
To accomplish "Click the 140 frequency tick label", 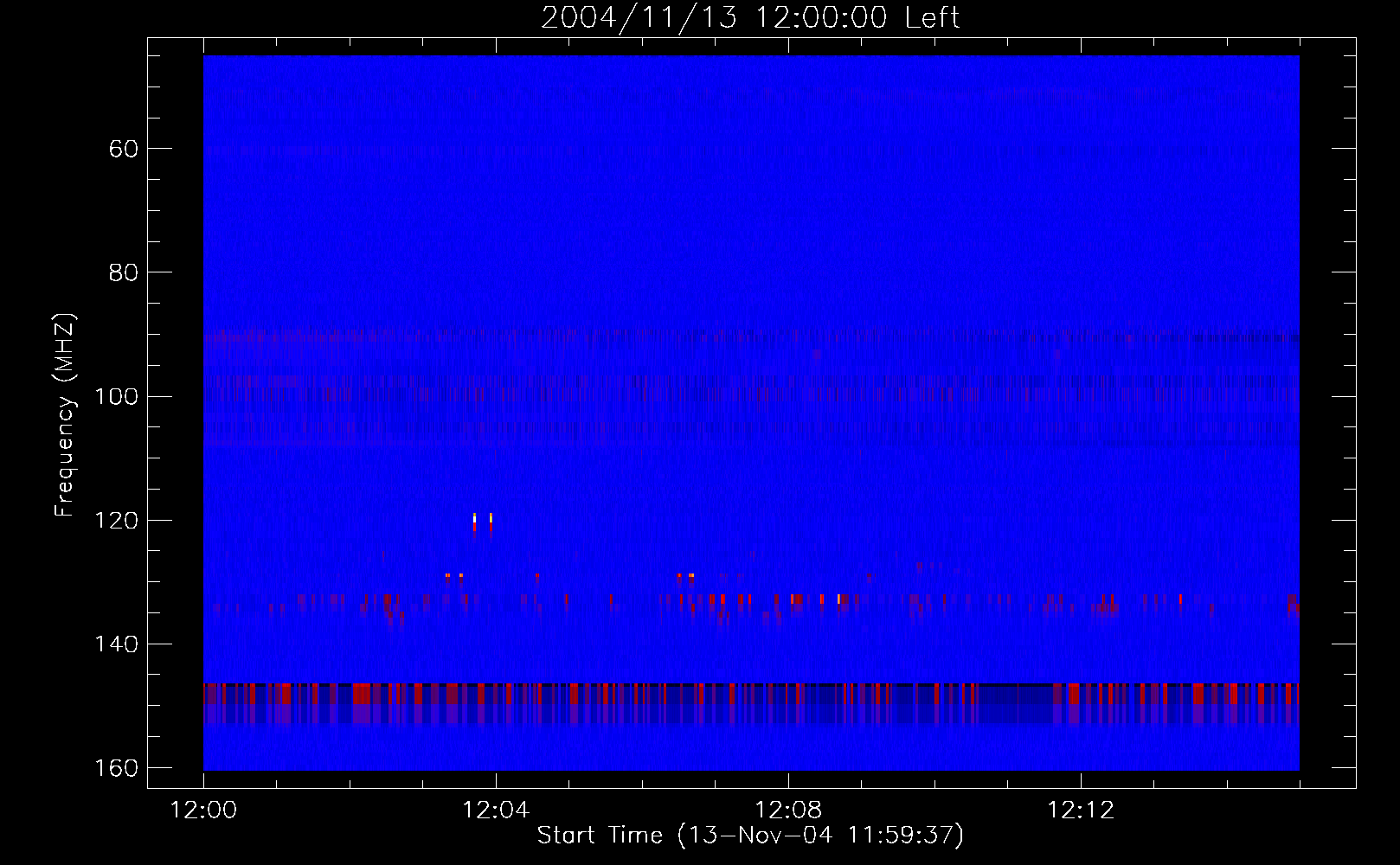I will pos(117,644).
